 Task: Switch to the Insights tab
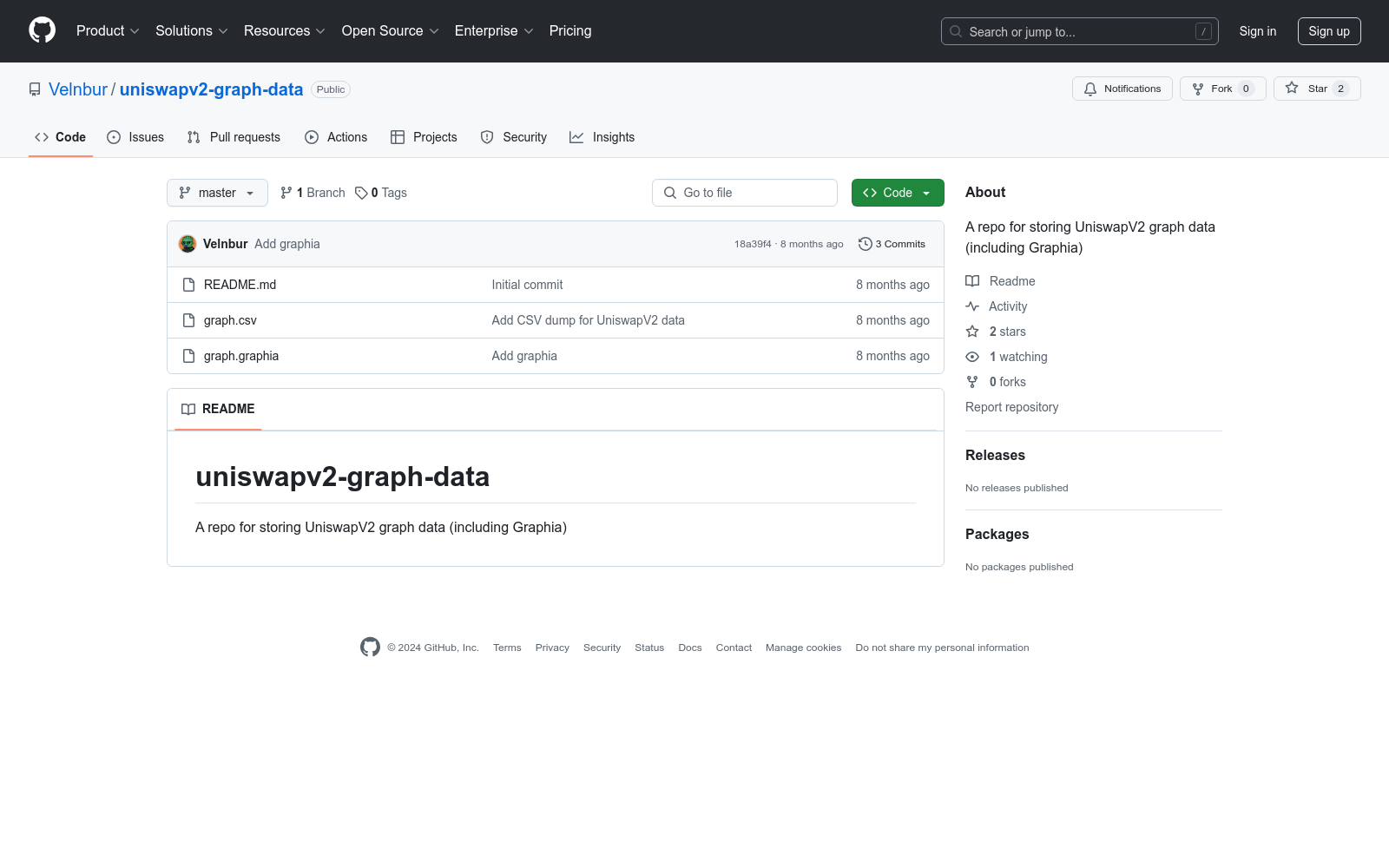coord(602,137)
